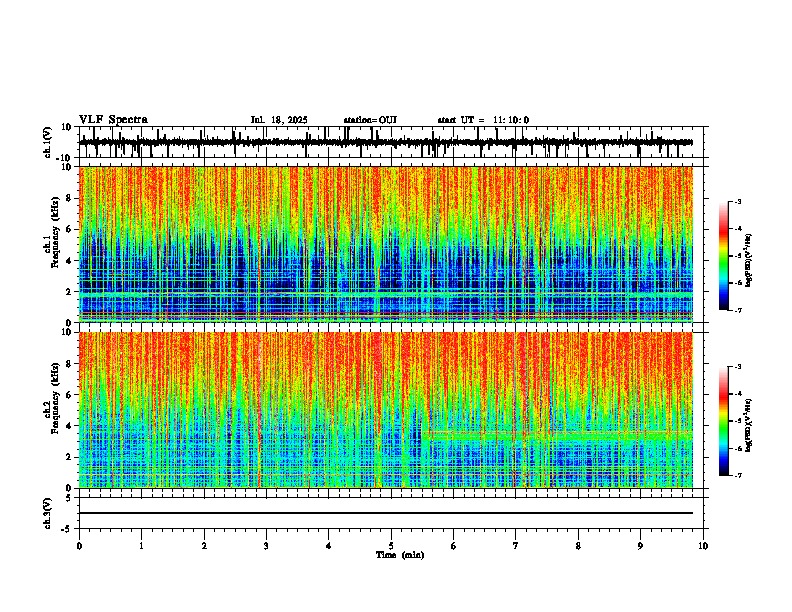Click the "10" tick on the time axis
The image size is (792, 612).
pyautogui.click(x=703, y=546)
